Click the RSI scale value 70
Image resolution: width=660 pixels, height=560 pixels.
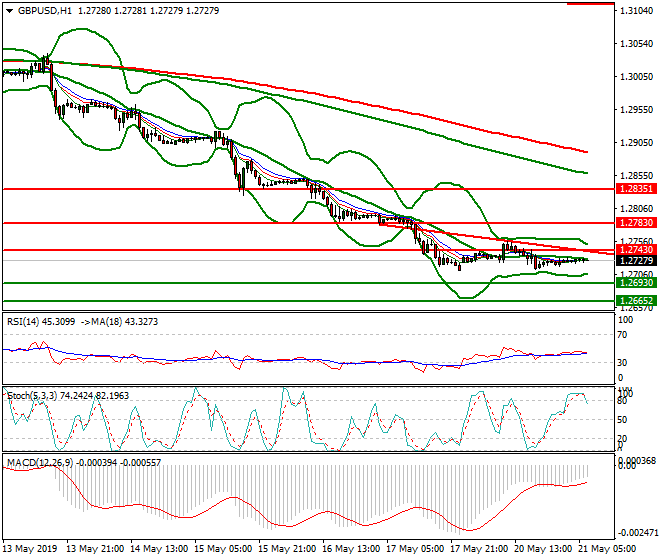pyautogui.click(x=623, y=335)
